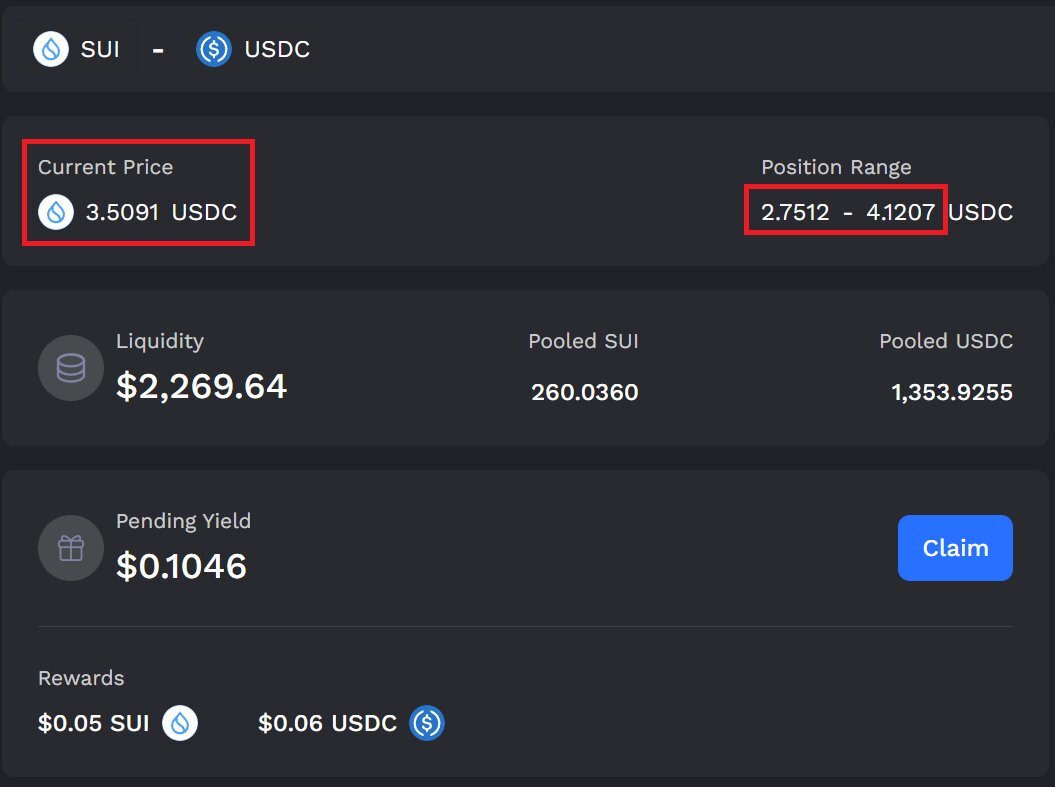Screen dimensions: 1055x787
Task: Click the USDC reward token icon
Action: coord(427,723)
